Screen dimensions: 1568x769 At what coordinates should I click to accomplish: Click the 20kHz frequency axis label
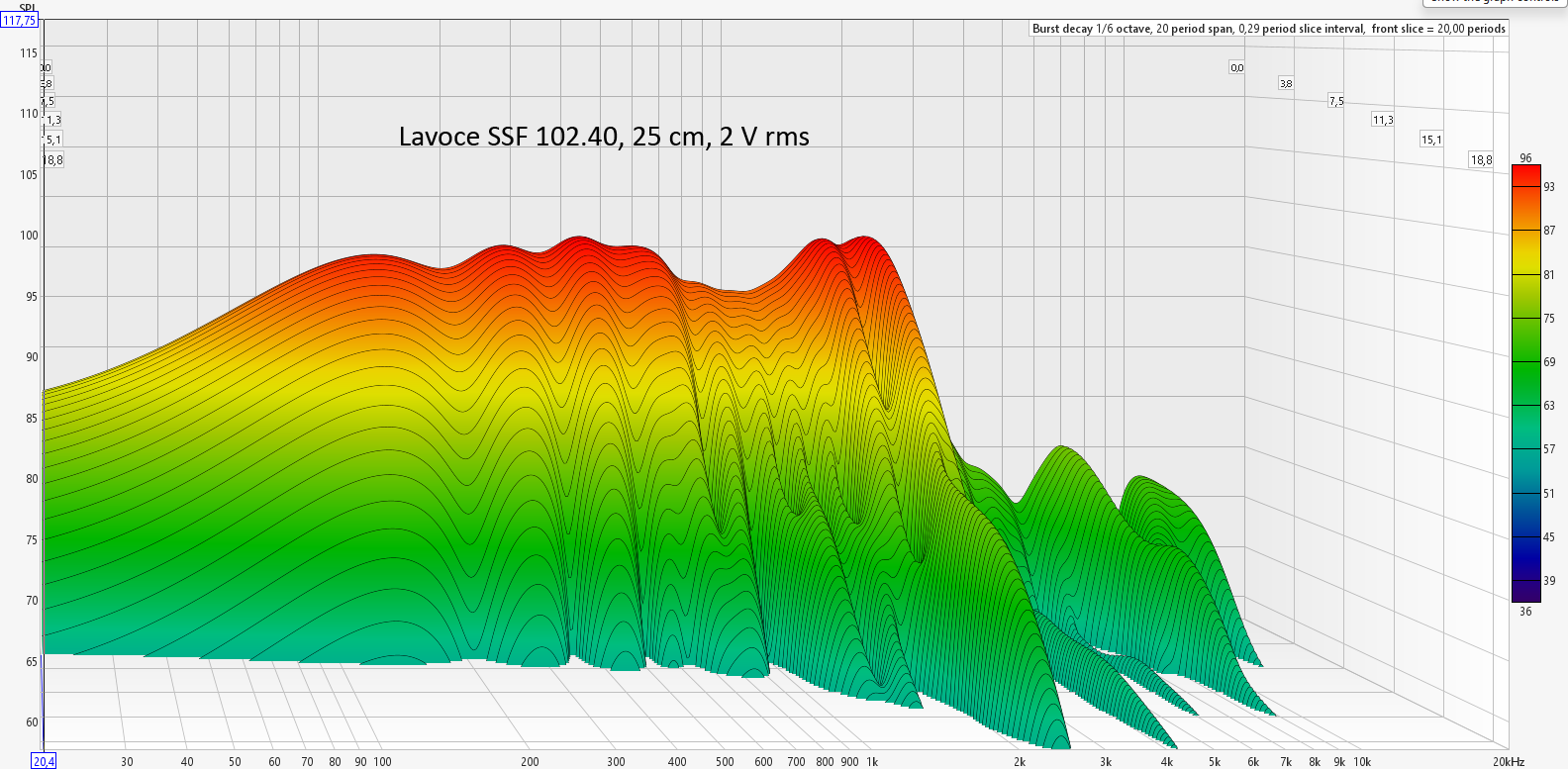(1509, 761)
